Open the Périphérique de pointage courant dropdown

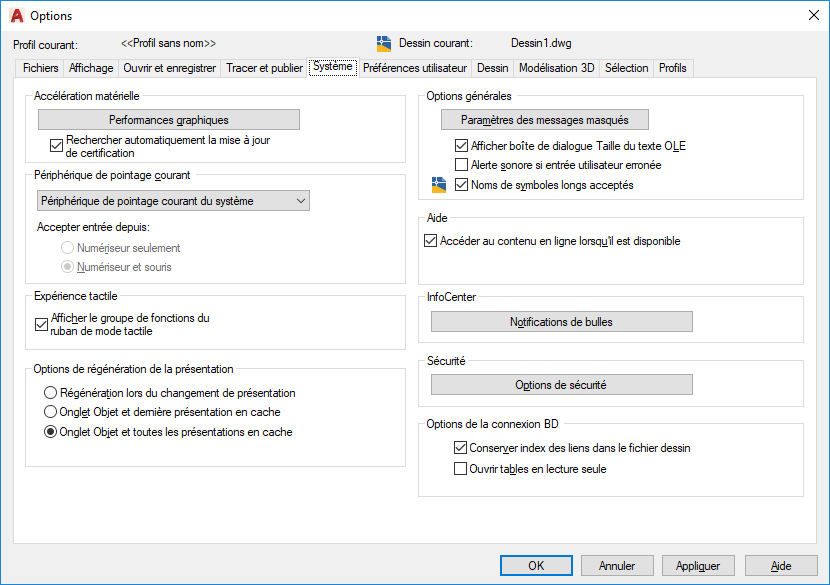click(174, 201)
